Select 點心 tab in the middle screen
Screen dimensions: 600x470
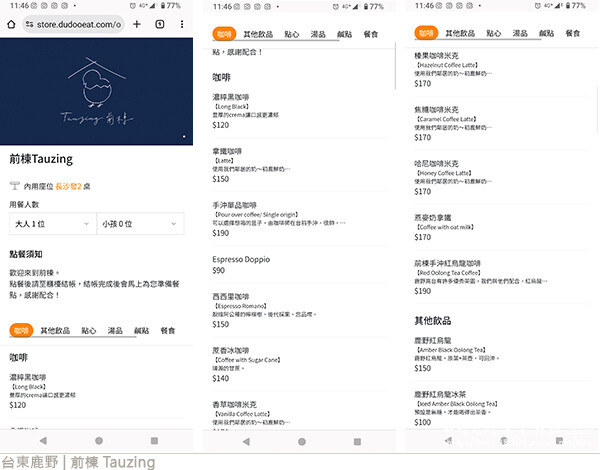(292, 34)
